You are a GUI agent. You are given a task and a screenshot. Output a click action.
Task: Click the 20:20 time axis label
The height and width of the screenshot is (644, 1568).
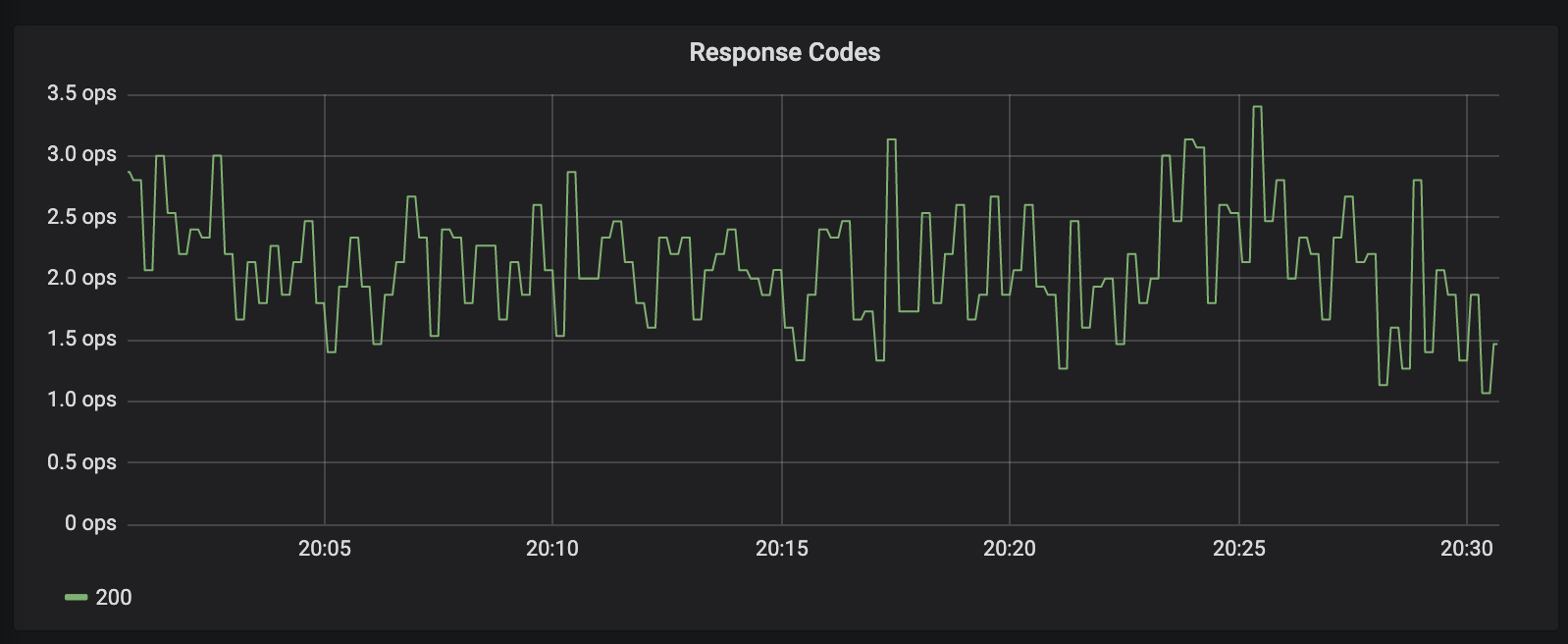pos(1010,549)
